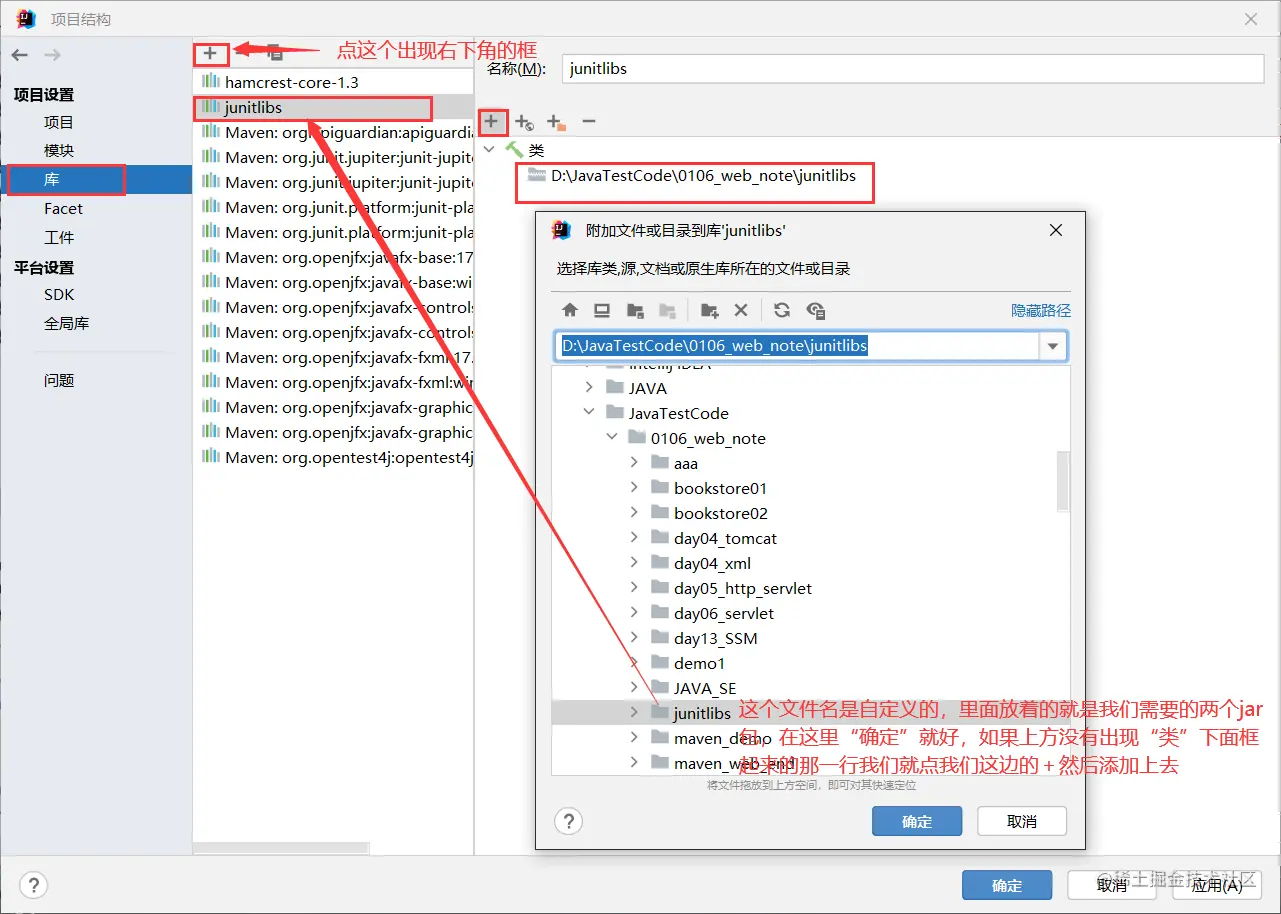This screenshot has height=914, width=1281.
Task: Click the forward navigation arrow in Project Structure
Action: [x=52, y=55]
